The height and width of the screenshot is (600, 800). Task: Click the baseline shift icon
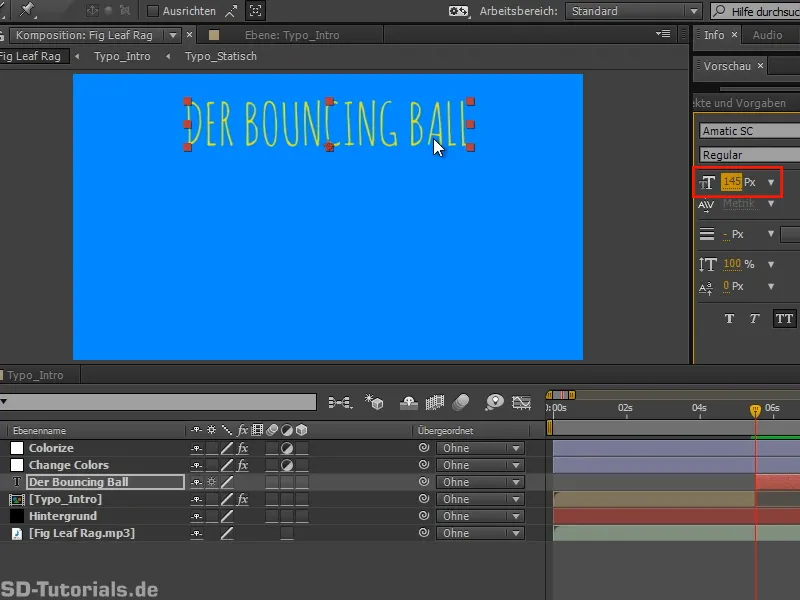pyautogui.click(x=706, y=288)
